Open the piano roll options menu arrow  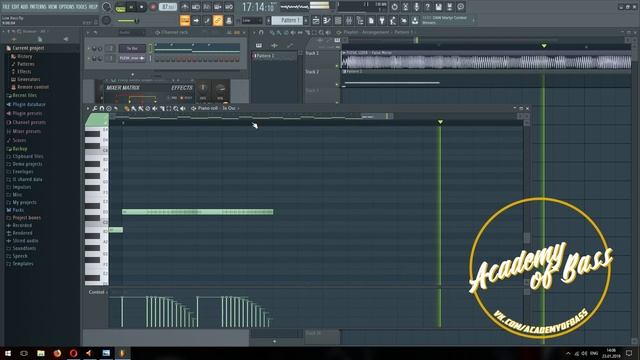pos(88,109)
